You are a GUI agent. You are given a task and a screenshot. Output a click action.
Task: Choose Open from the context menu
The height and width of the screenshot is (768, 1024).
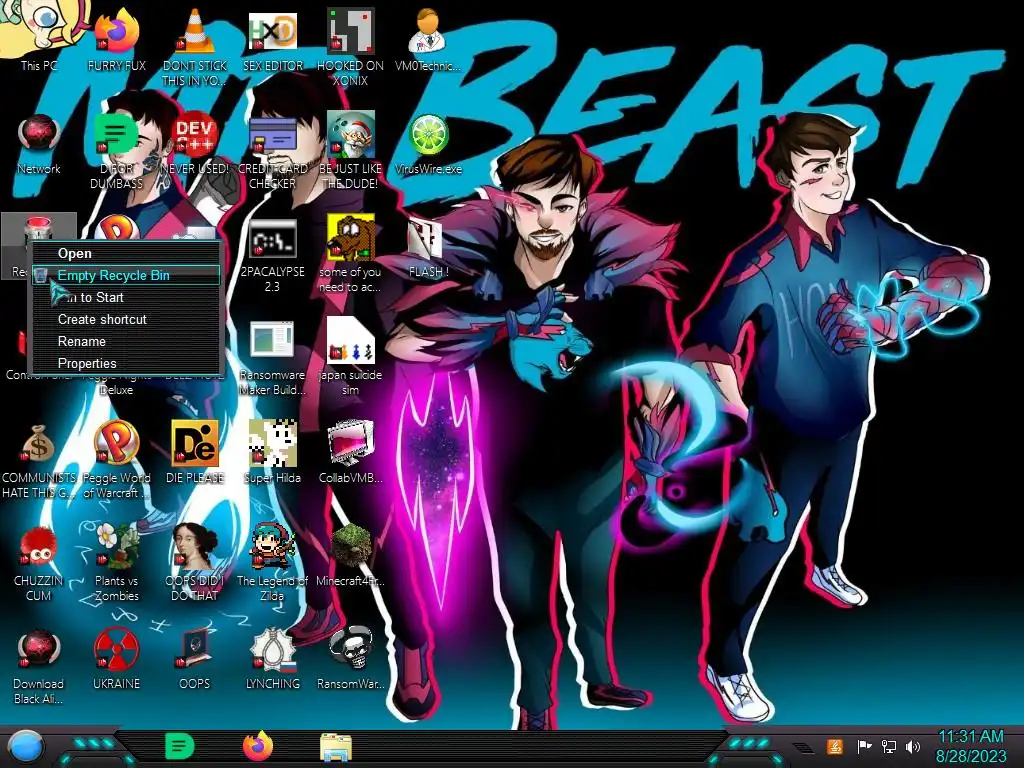click(127, 253)
